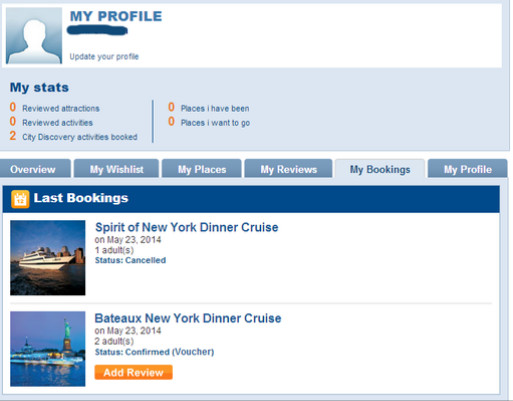The width and height of the screenshot is (513, 401).
Task: Click the Add Review button
Action: 133,372
